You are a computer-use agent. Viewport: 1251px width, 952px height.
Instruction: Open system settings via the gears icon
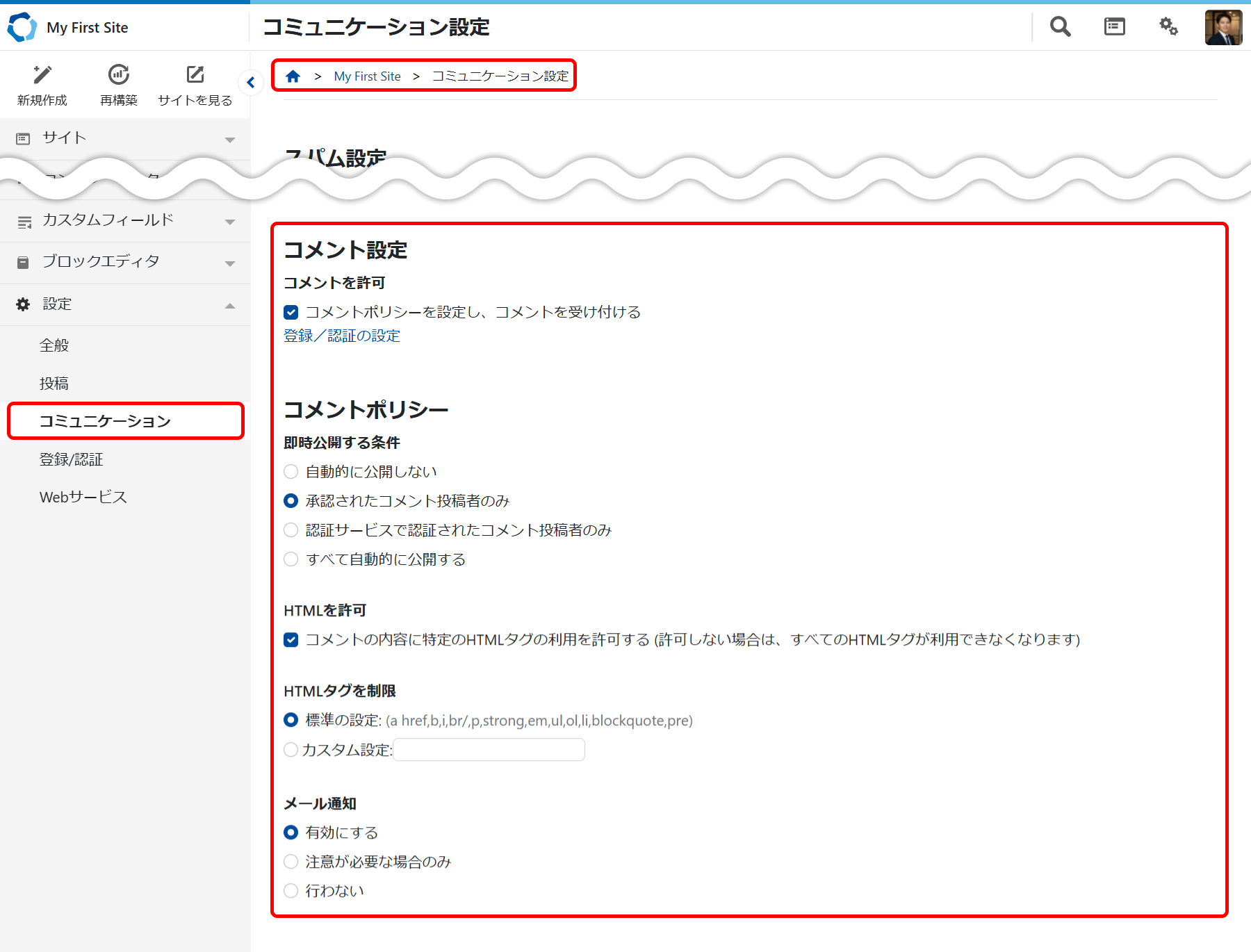1168,26
